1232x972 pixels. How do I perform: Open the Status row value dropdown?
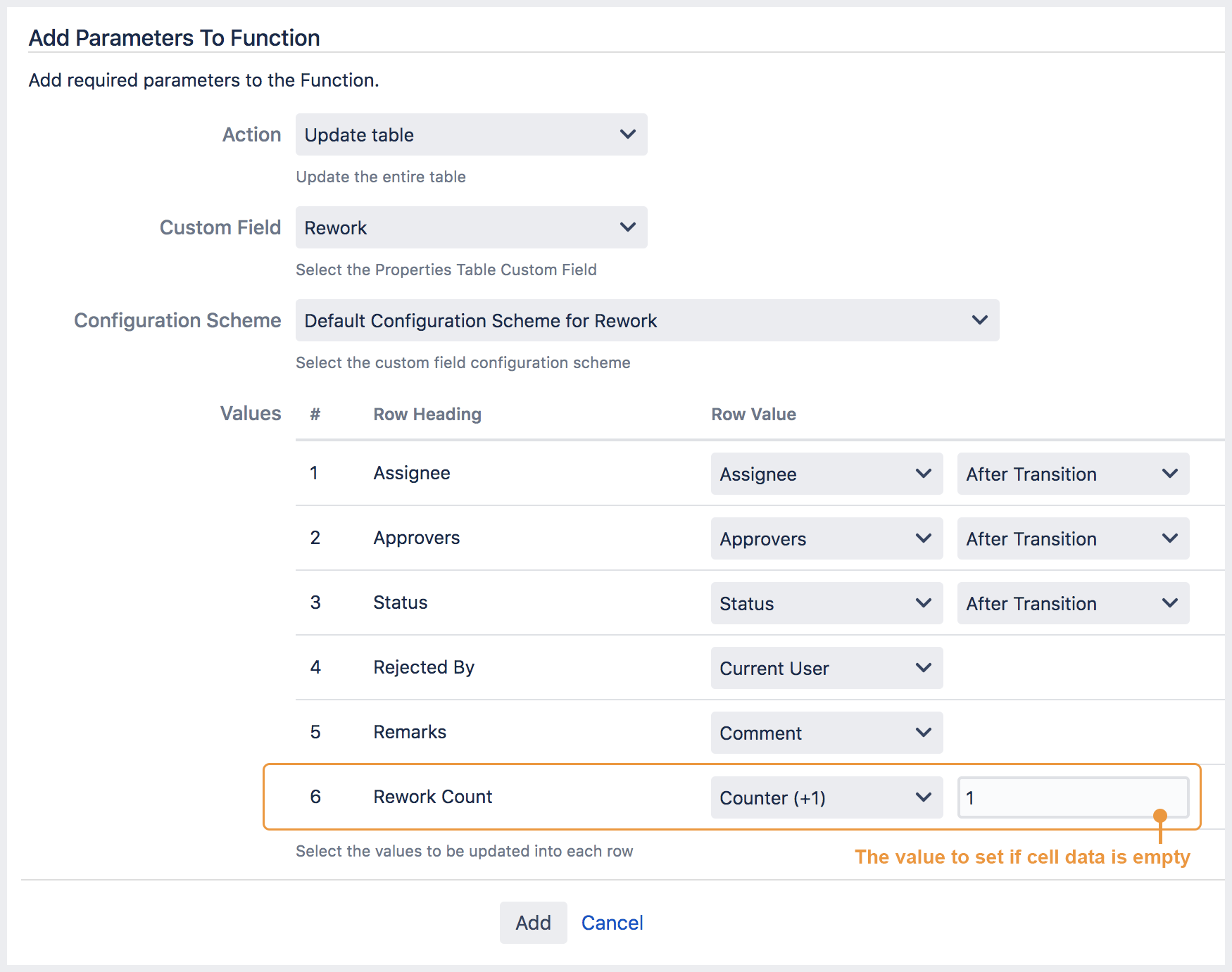coord(826,603)
